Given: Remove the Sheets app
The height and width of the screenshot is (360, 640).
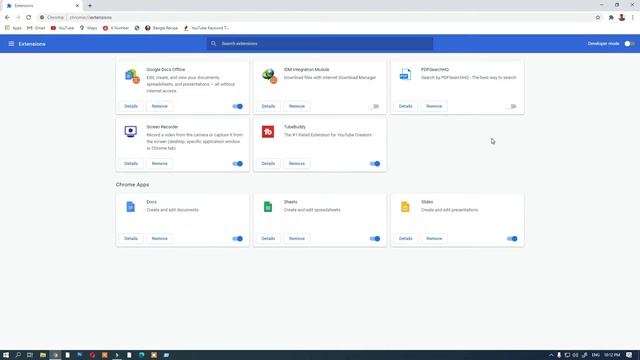Looking at the screenshot, I should [297, 239].
